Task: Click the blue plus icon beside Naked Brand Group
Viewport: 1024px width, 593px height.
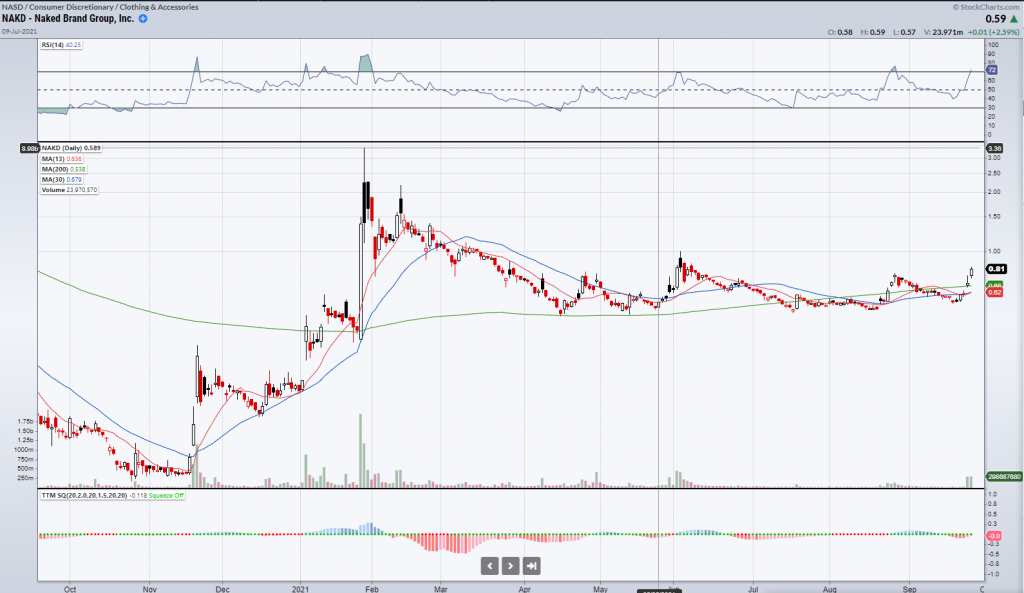Action: (x=143, y=19)
